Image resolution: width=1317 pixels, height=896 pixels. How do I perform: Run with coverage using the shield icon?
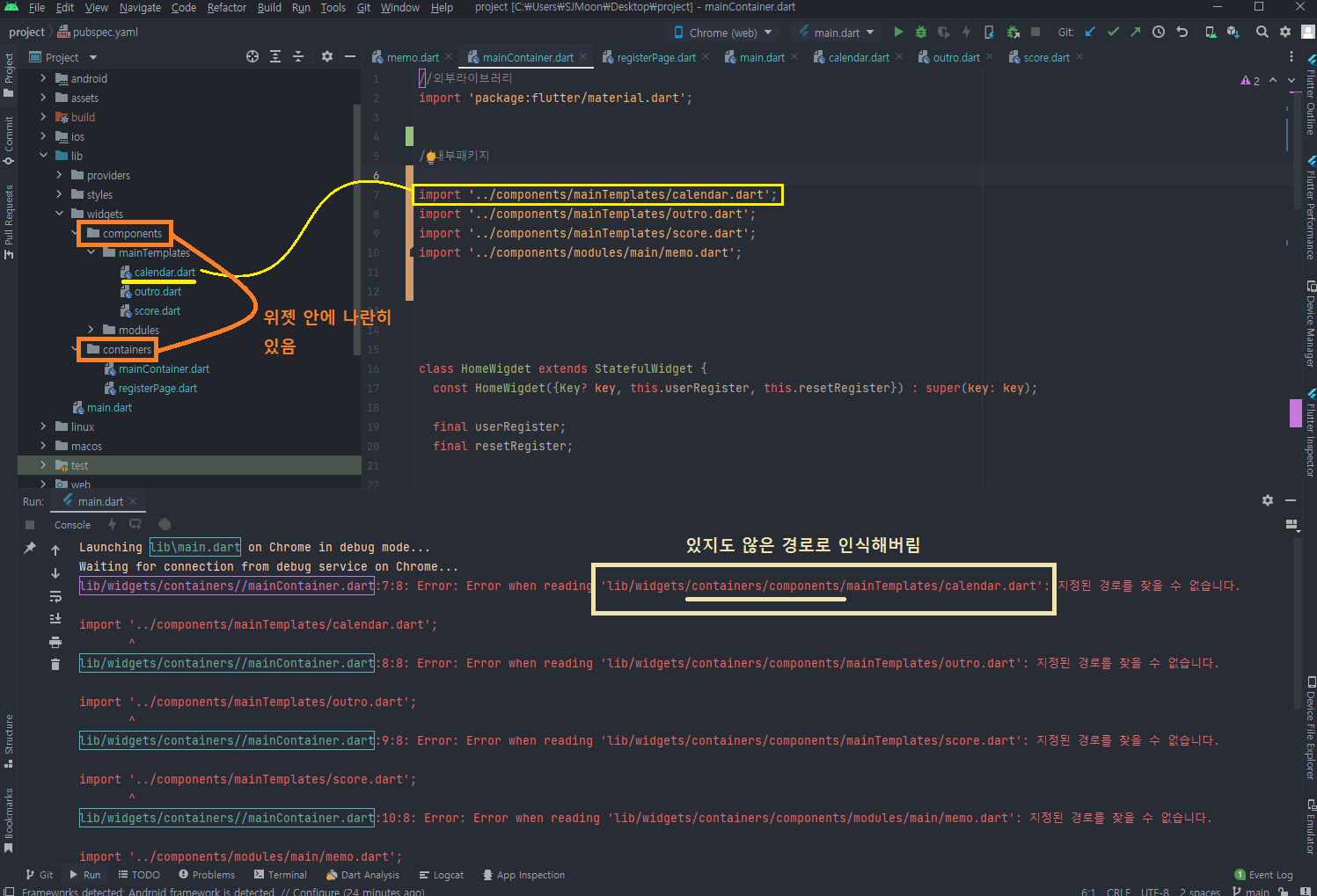click(944, 32)
